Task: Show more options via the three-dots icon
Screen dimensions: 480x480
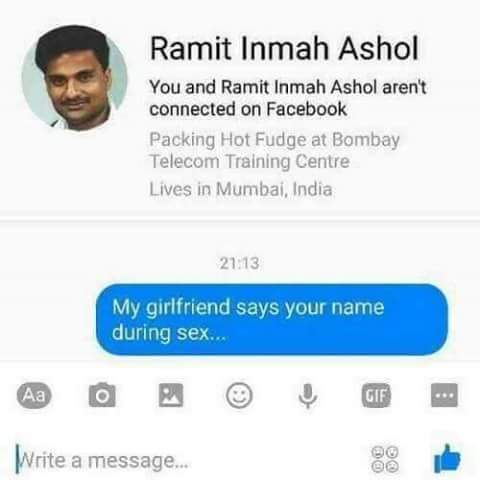Action: click(x=444, y=395)
